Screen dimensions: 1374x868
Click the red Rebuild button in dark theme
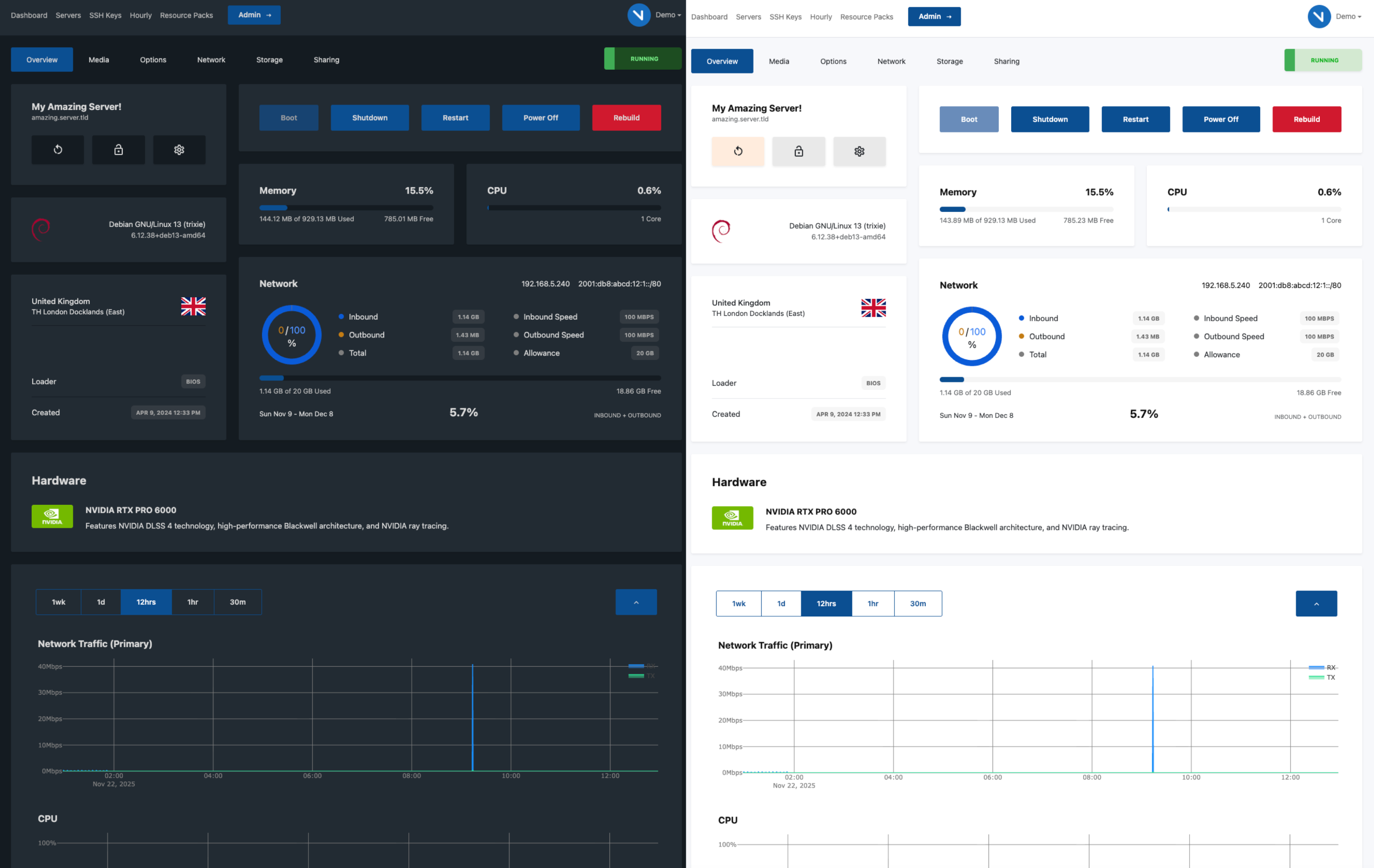point(626,117)
